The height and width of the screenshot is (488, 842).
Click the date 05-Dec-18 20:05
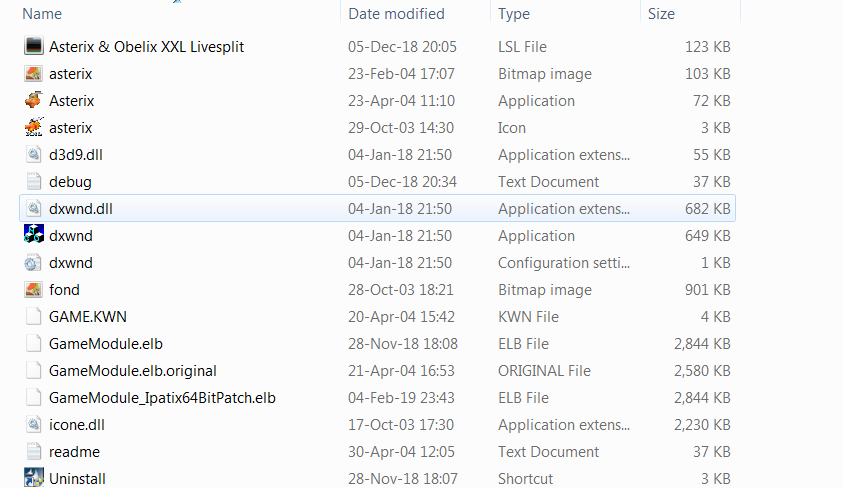point(402,47)
